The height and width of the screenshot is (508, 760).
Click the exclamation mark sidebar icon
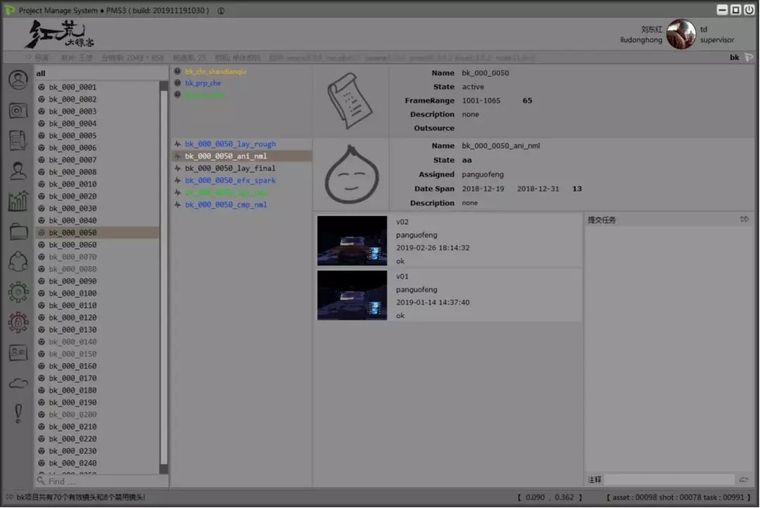[x=18, y=413]
